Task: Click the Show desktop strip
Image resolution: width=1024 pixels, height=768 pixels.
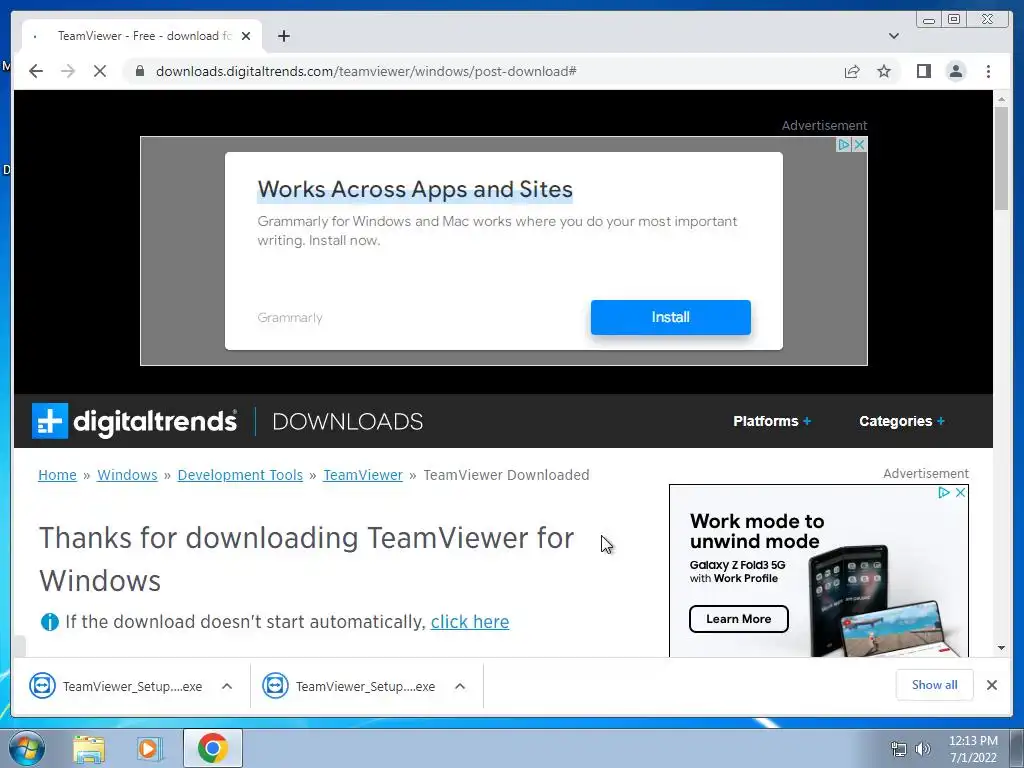Action: click(1016, 749)
